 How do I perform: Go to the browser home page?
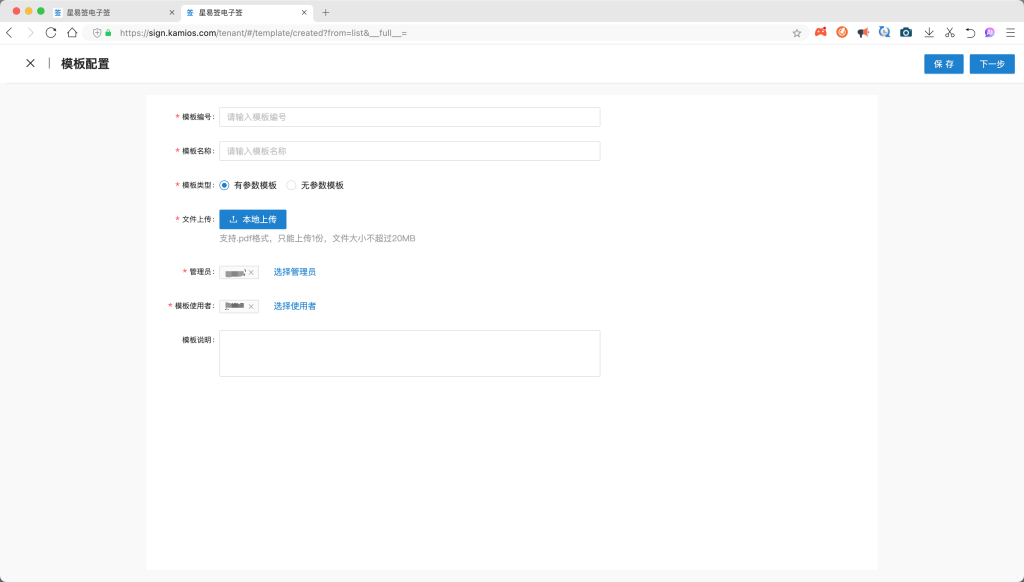click(x=72, y=33)
